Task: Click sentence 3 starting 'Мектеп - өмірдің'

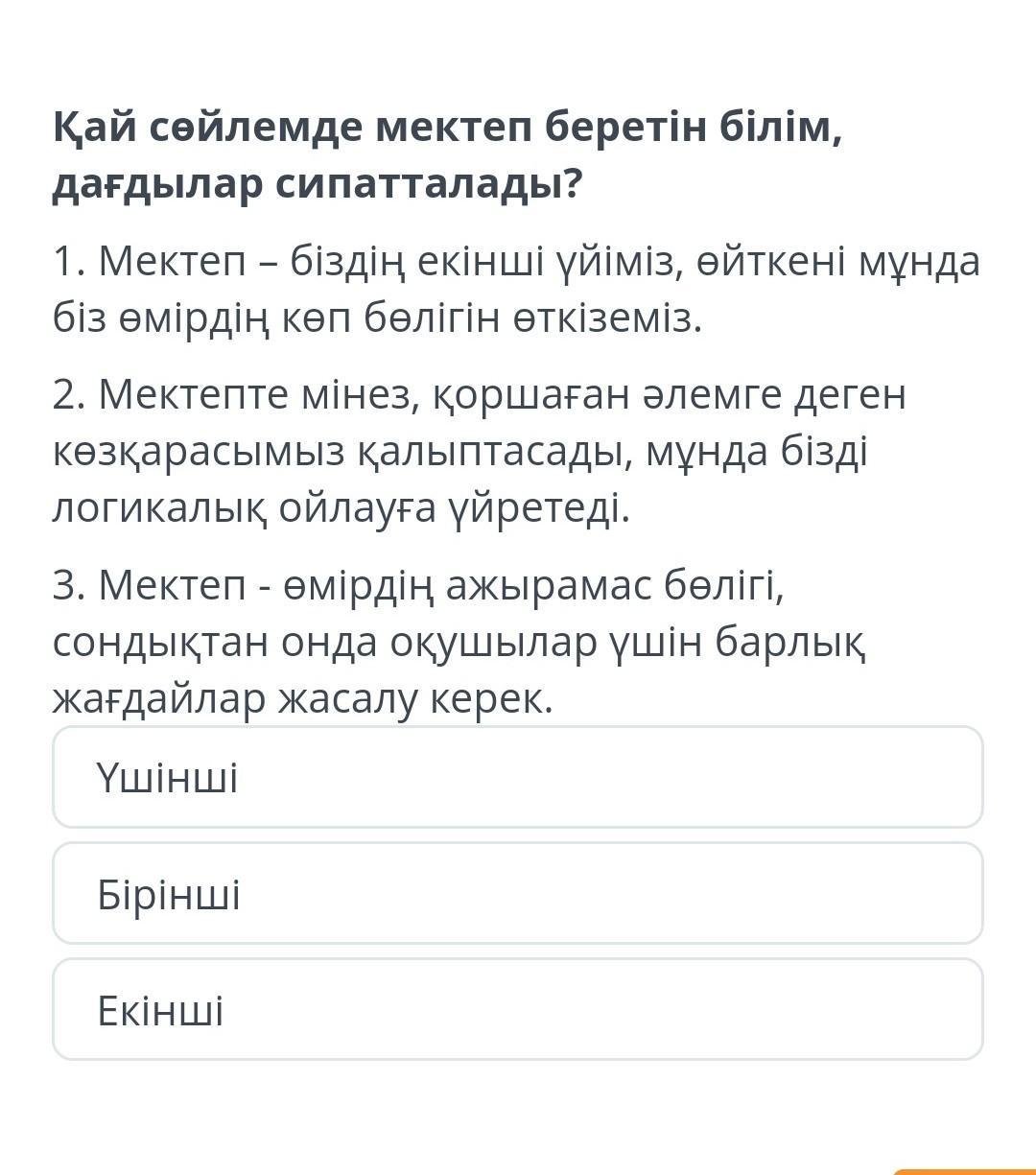Action: tap(459, 641)
